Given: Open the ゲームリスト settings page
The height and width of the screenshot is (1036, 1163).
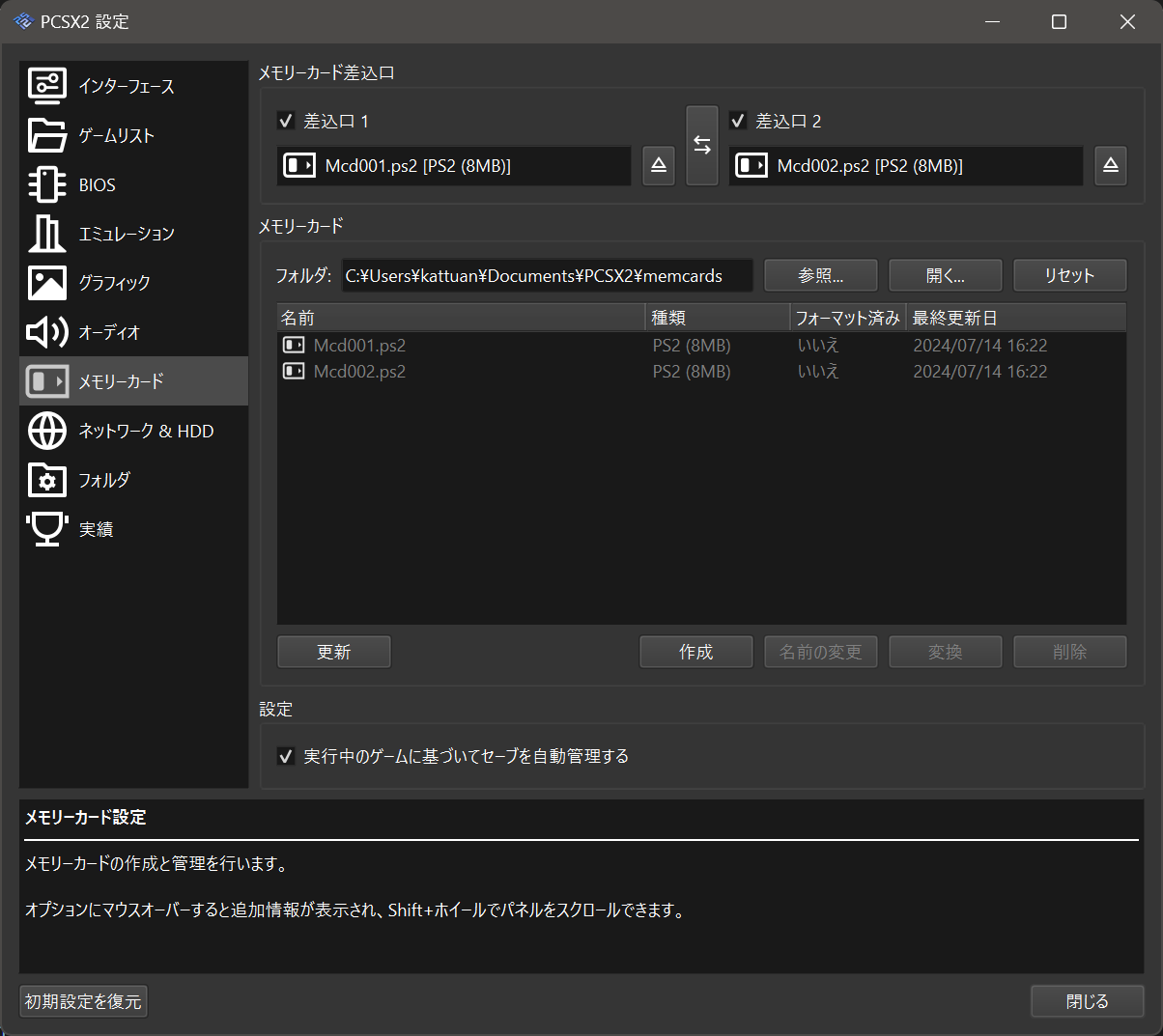Looking at the screenshot, I should pyautogui.click(x=133, y=135).
